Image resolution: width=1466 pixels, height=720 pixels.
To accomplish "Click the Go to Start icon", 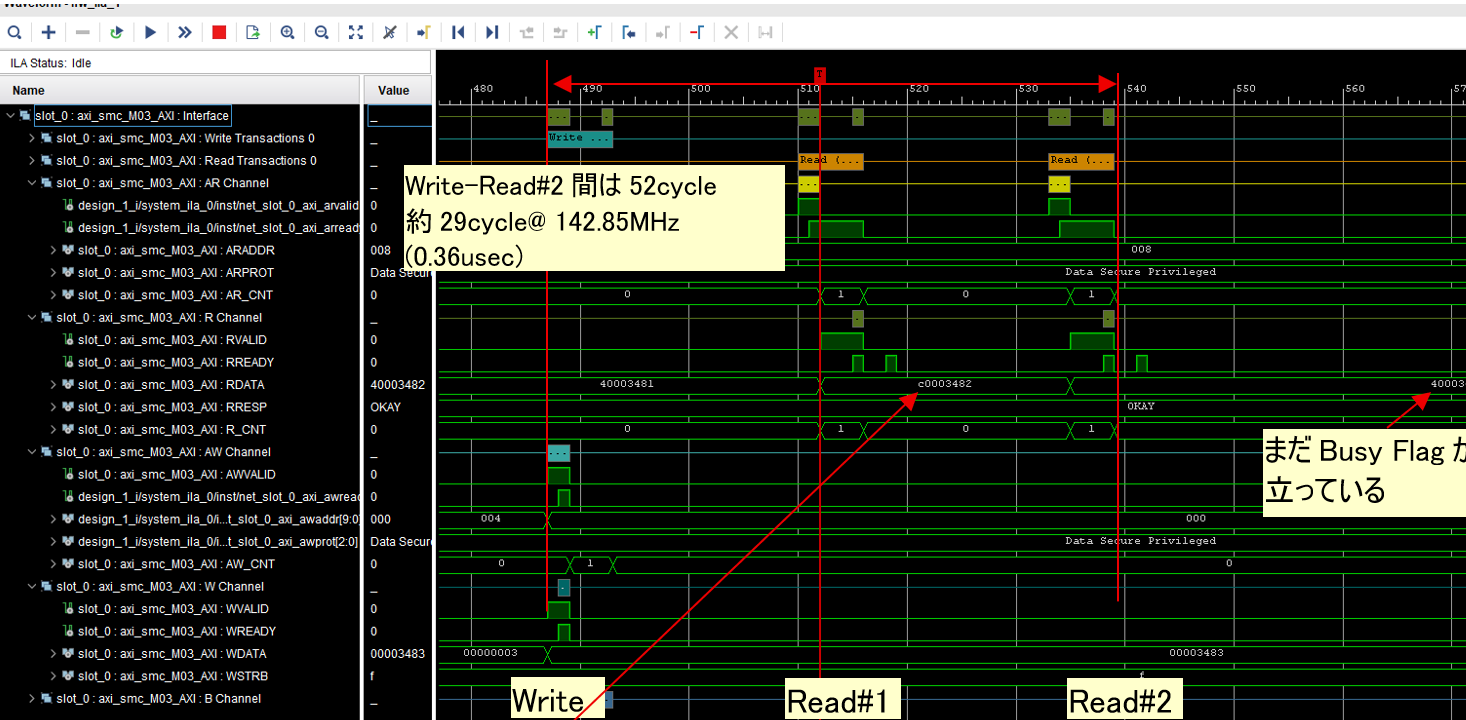I will point(458,32).
